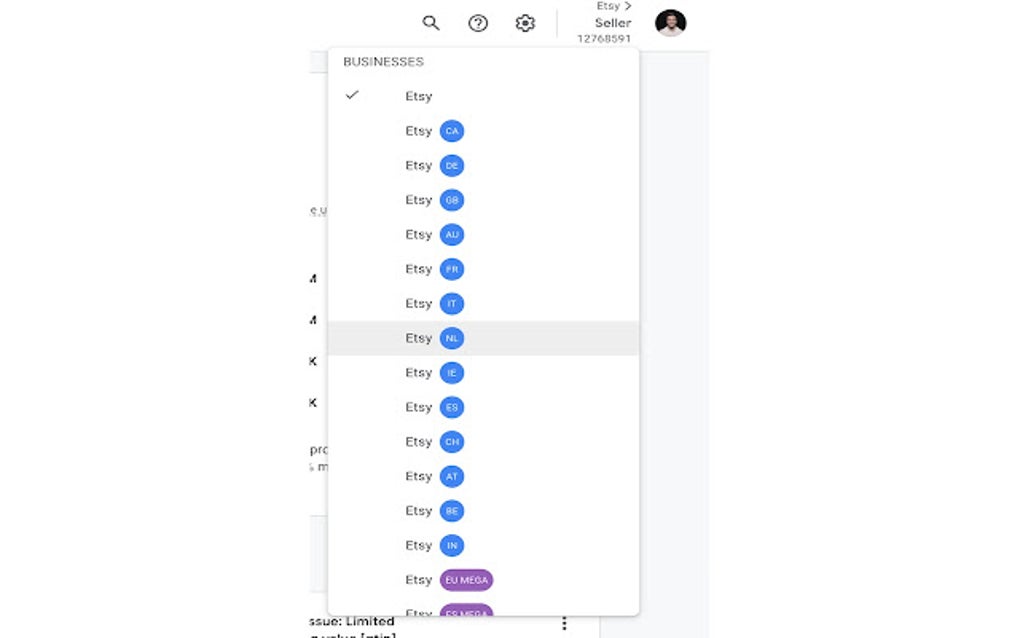This screenshot has height=638, width=1020.
Task: Select the highlighted Etsy NL business
Action: click(434, 338)
